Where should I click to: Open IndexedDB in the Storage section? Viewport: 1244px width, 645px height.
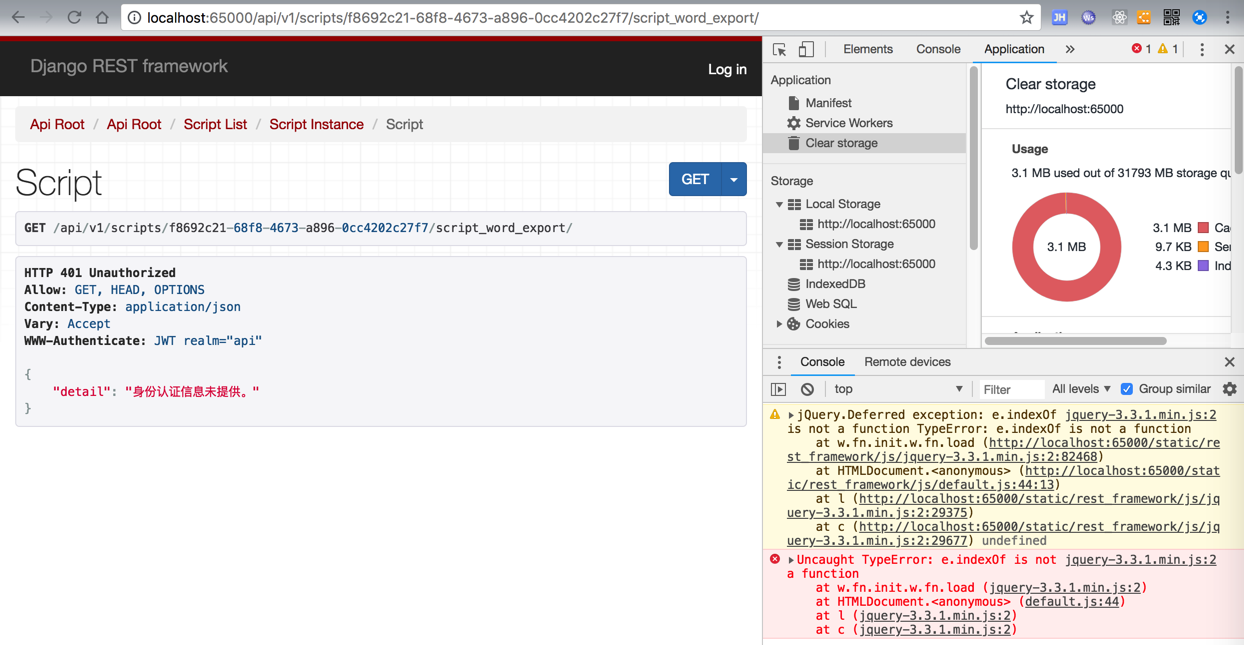[x=835, y=284]
